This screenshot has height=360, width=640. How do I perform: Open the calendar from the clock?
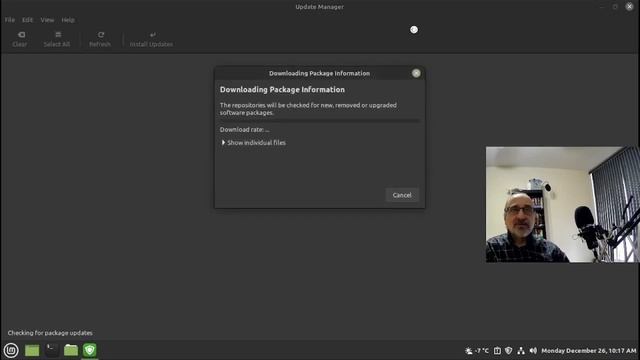point(589,351)
